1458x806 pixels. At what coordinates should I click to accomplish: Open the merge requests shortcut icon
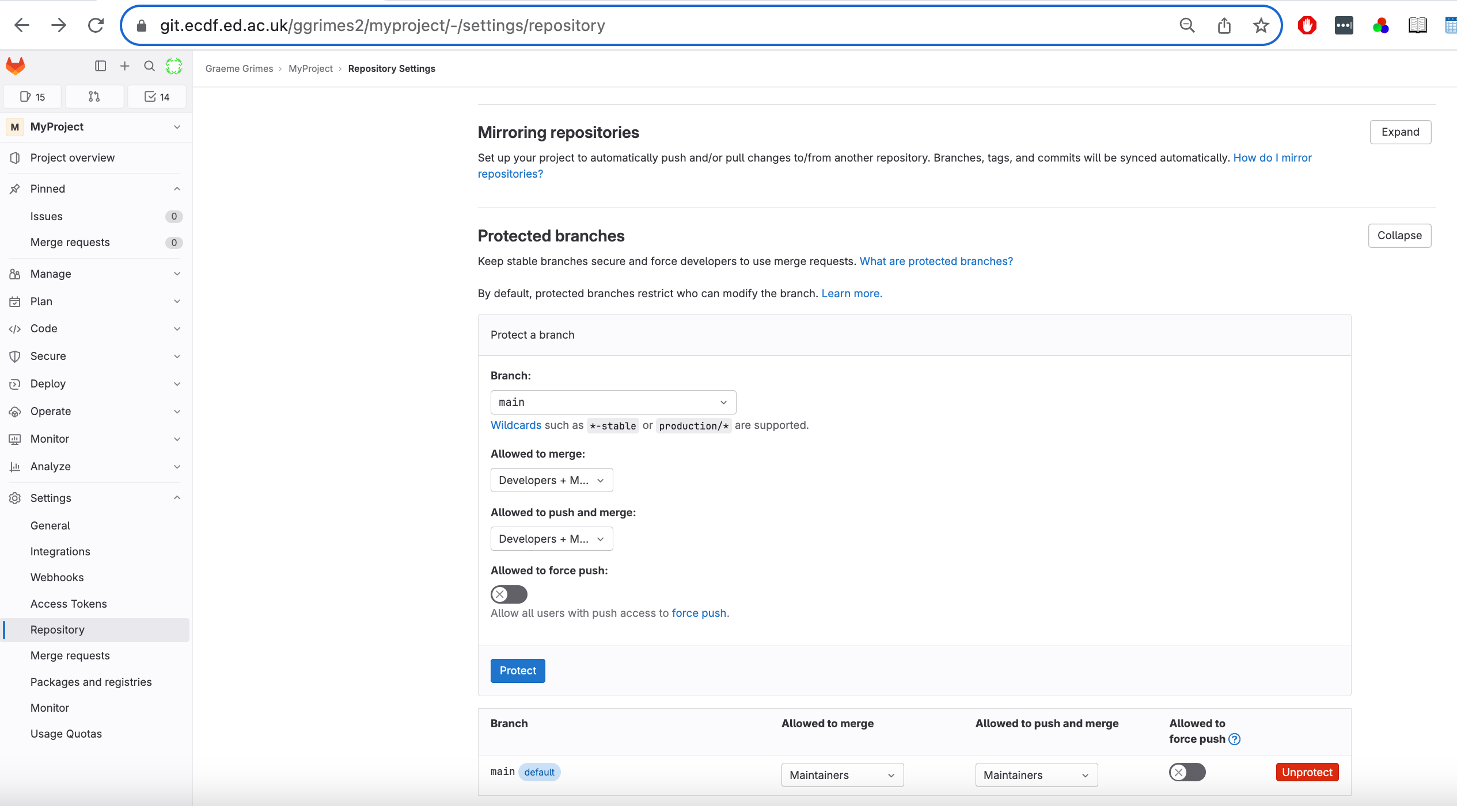[x=95, y=97]
